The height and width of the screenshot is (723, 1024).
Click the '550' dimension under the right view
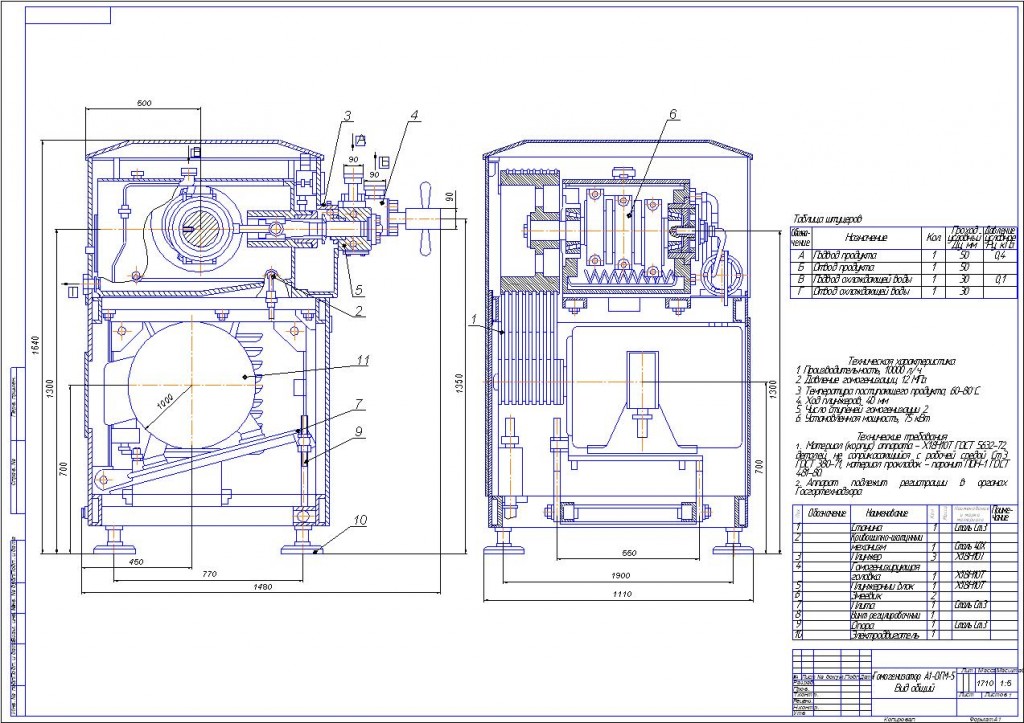pyautogui.click(x=628, y=553)
